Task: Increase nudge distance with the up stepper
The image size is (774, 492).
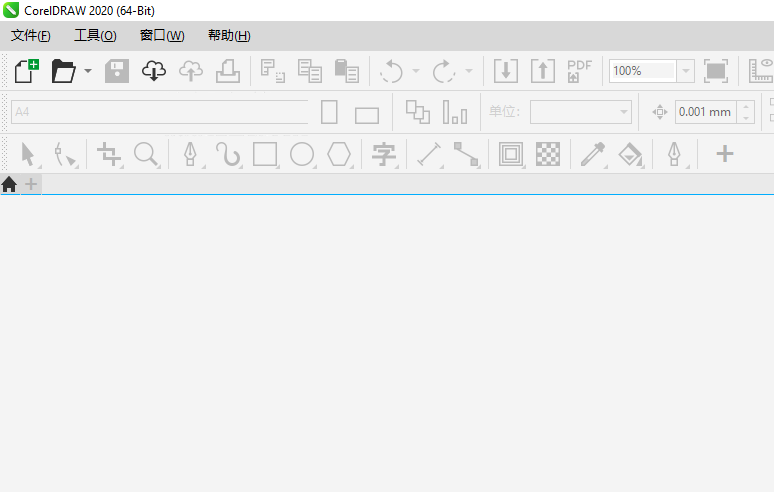Action: click(x=746, y=107)
